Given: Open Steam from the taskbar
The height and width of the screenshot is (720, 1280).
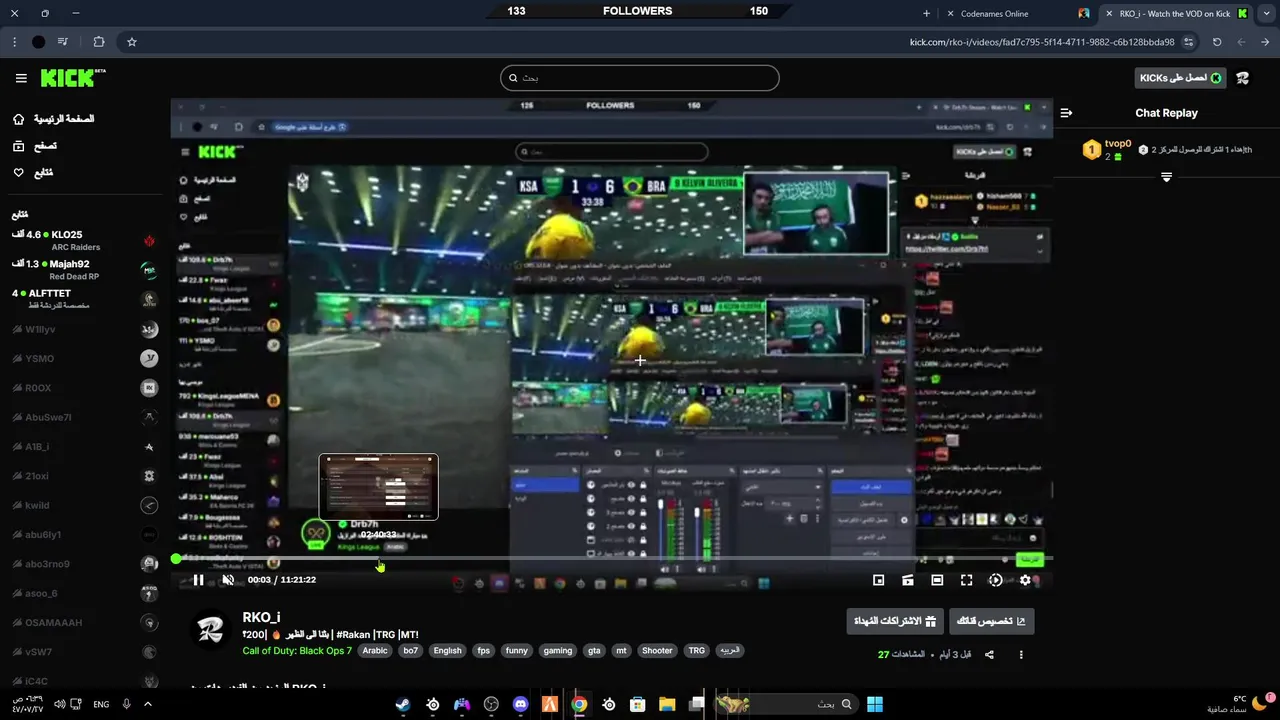Looking at the screenshot, I should (x=402, y=704).
